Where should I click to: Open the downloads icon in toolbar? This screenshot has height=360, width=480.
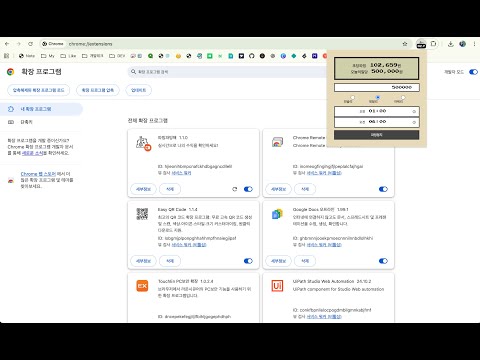451,44
